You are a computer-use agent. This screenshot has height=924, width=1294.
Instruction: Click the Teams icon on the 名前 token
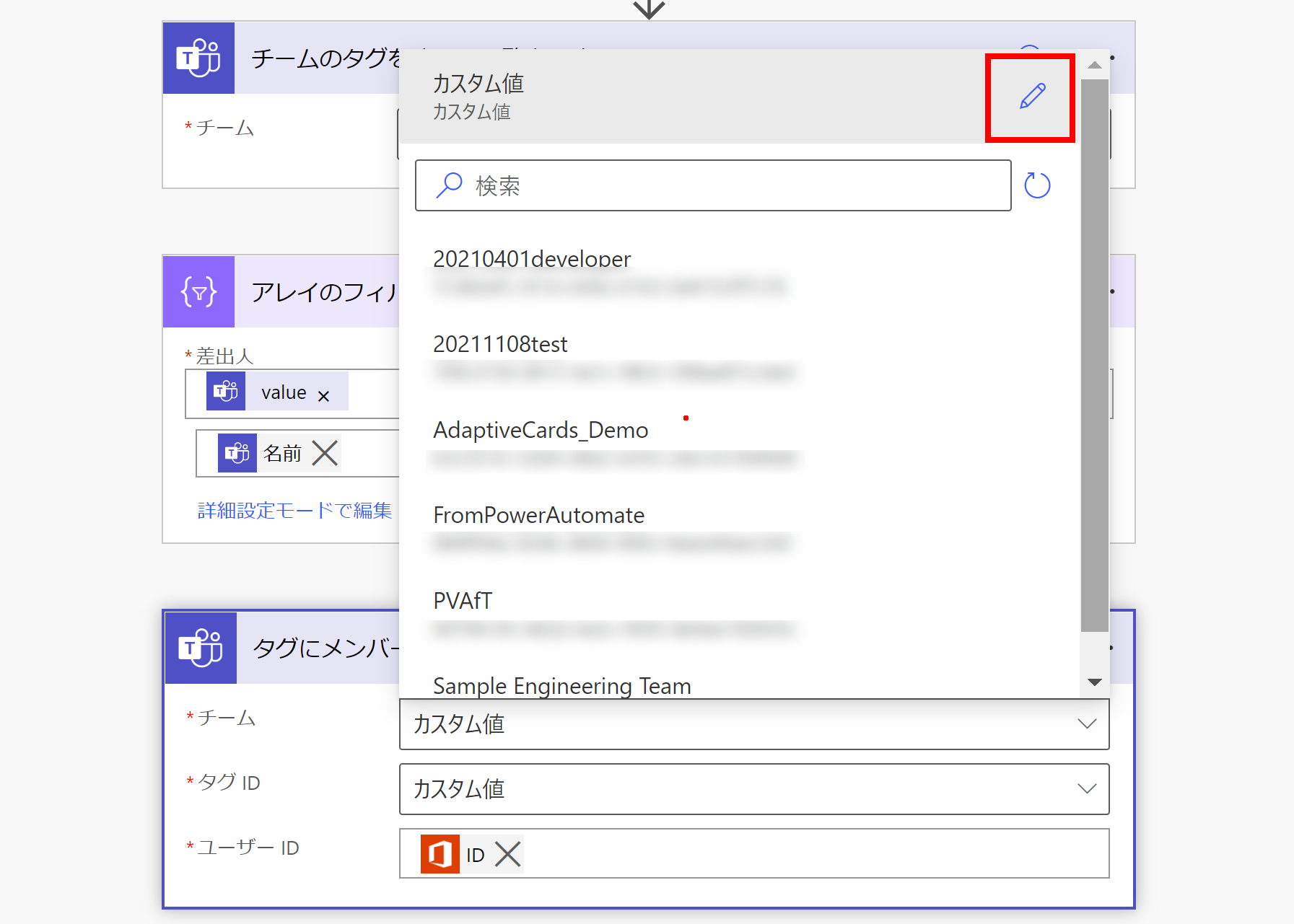238,453
